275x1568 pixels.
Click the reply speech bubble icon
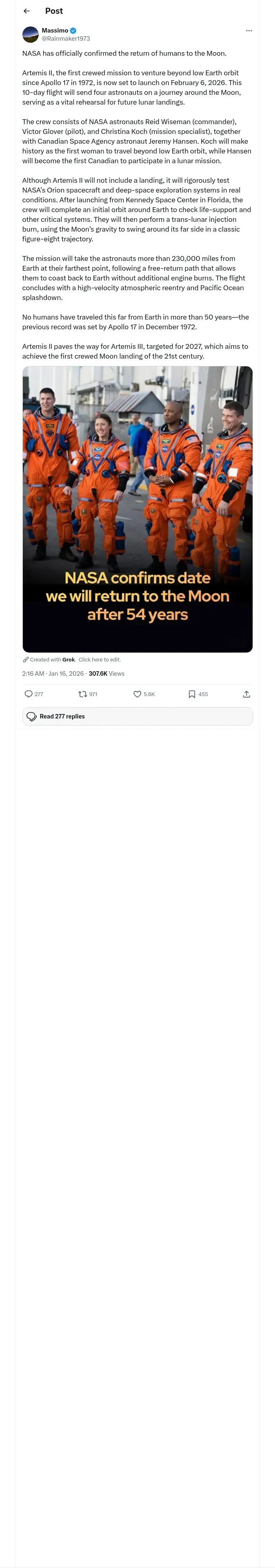(x=29, y=694)
